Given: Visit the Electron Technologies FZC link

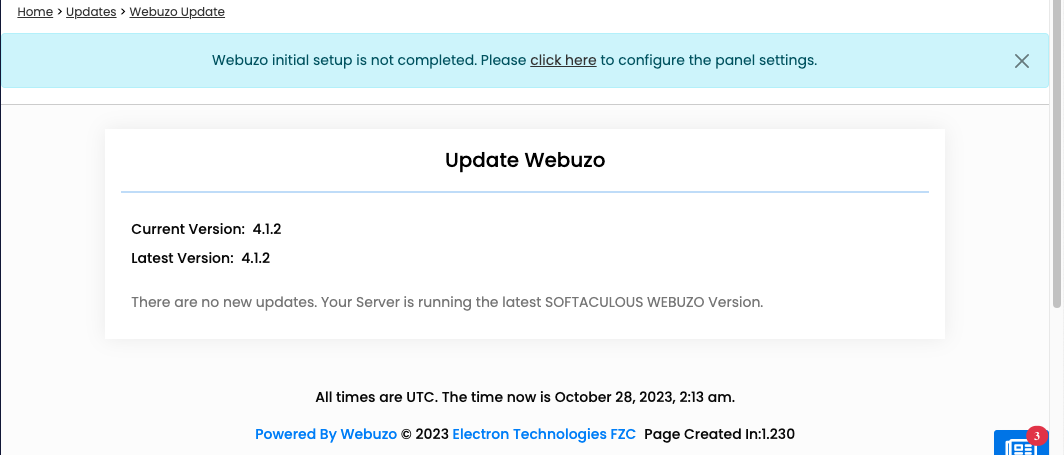Looking at the screenshot, I should (544, 434).
